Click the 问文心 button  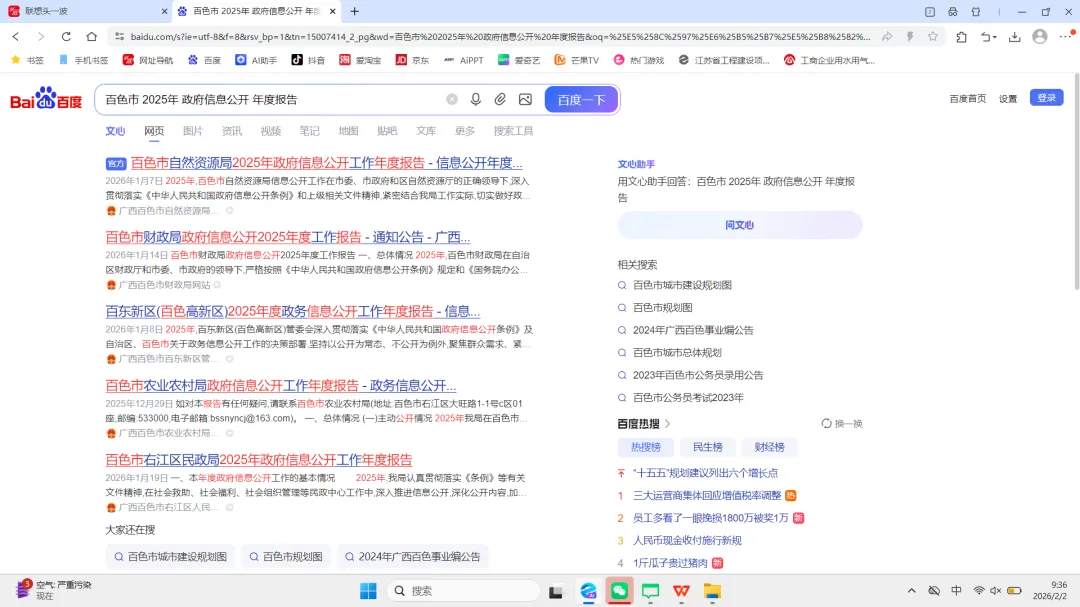740,225
